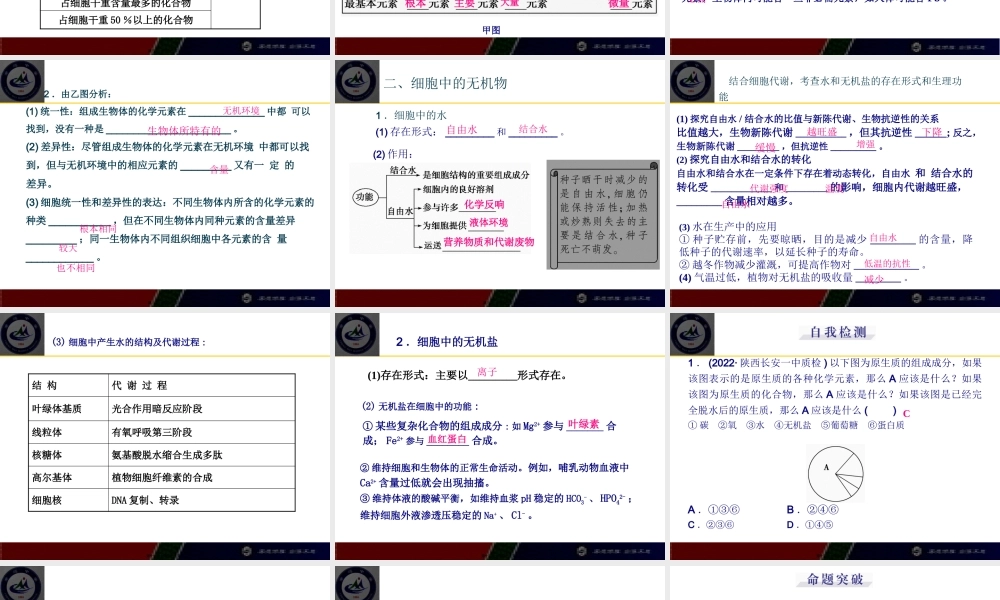The width and height of the screenshot is (1000, 600).
Task: Click the option list ①碳 ②氧 ③水 ④无机盐
Action: [796, 425]
